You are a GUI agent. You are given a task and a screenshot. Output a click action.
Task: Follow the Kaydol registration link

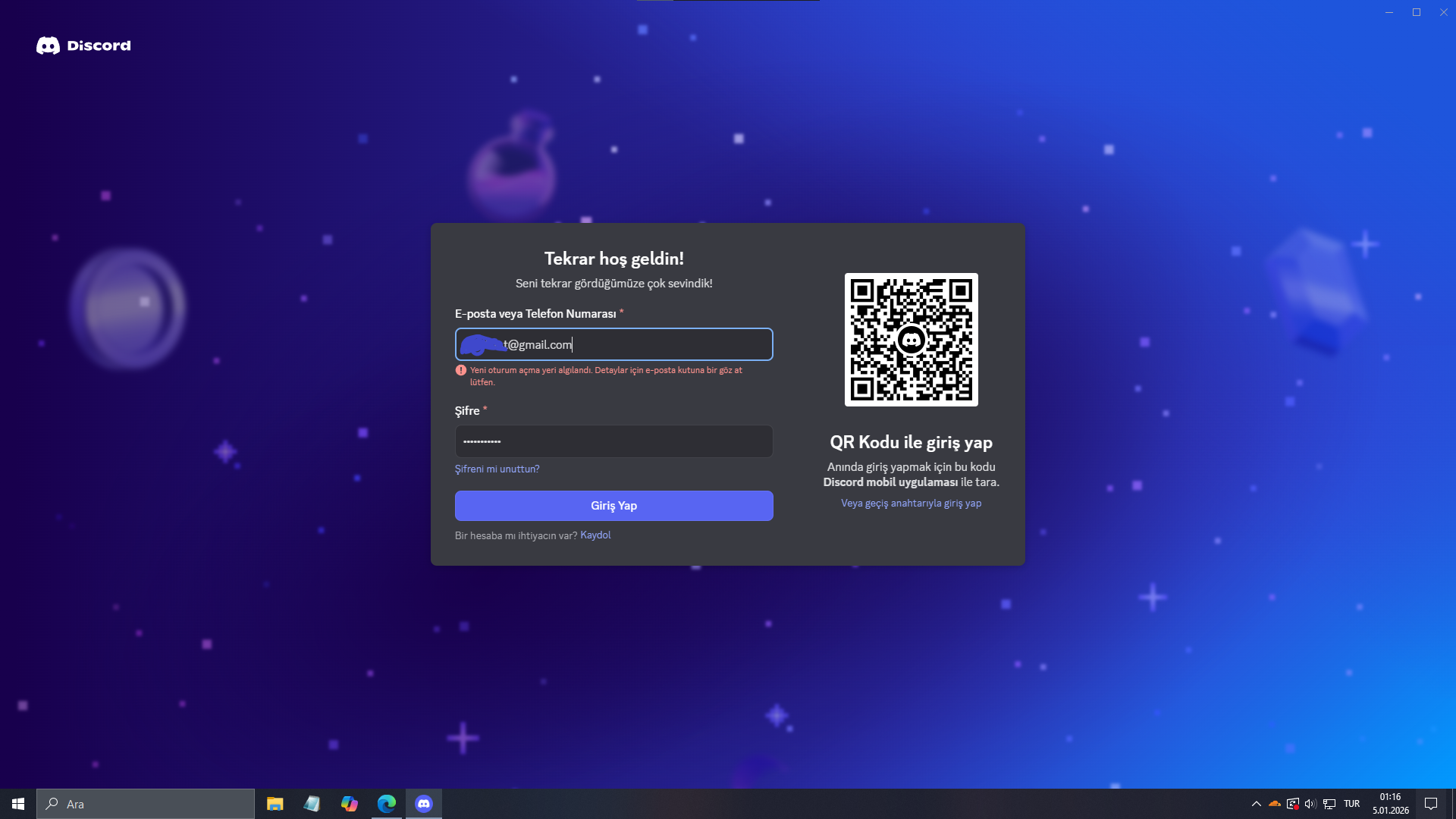595,535
